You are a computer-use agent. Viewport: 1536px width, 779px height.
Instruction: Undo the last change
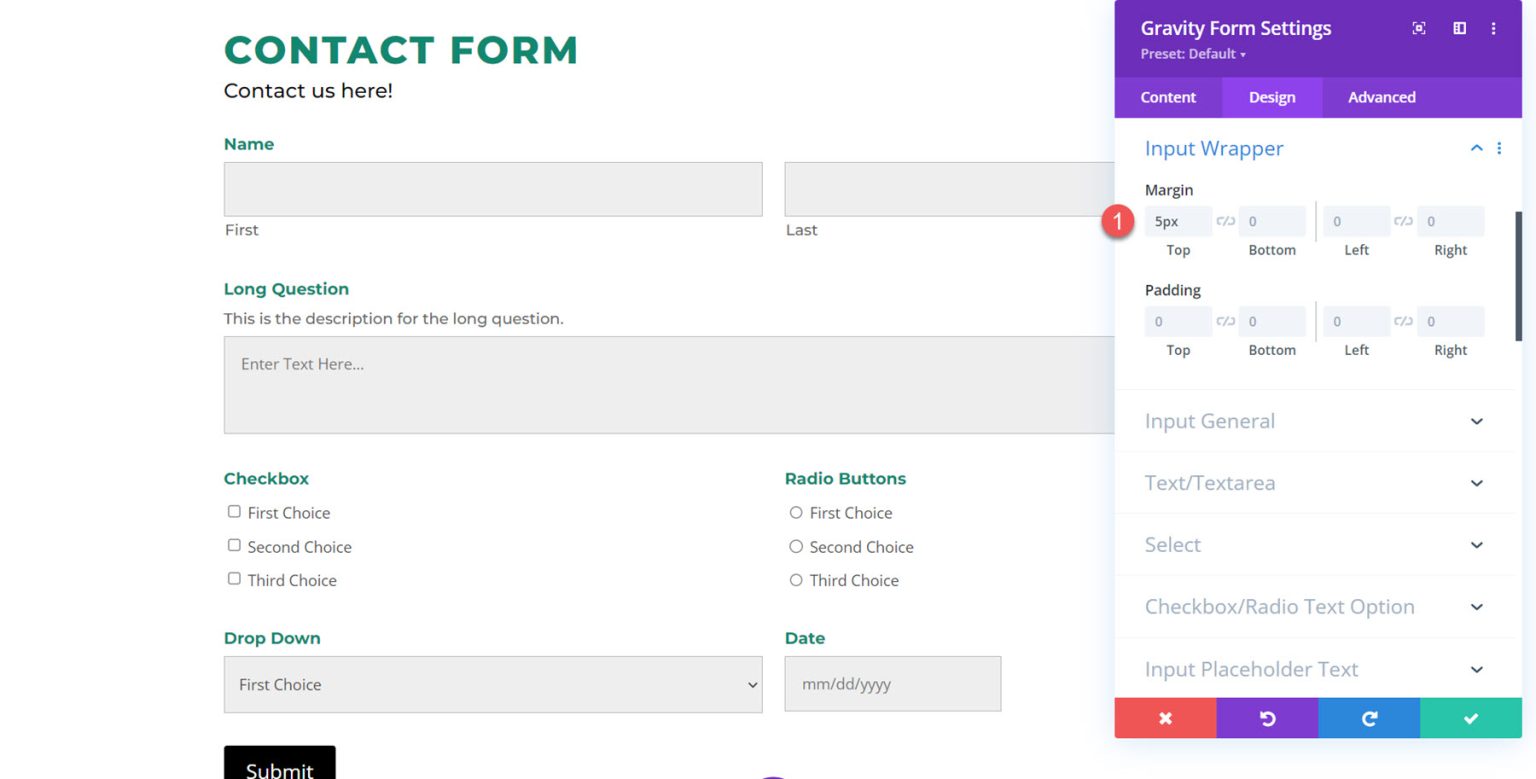tap(1267, 717)
